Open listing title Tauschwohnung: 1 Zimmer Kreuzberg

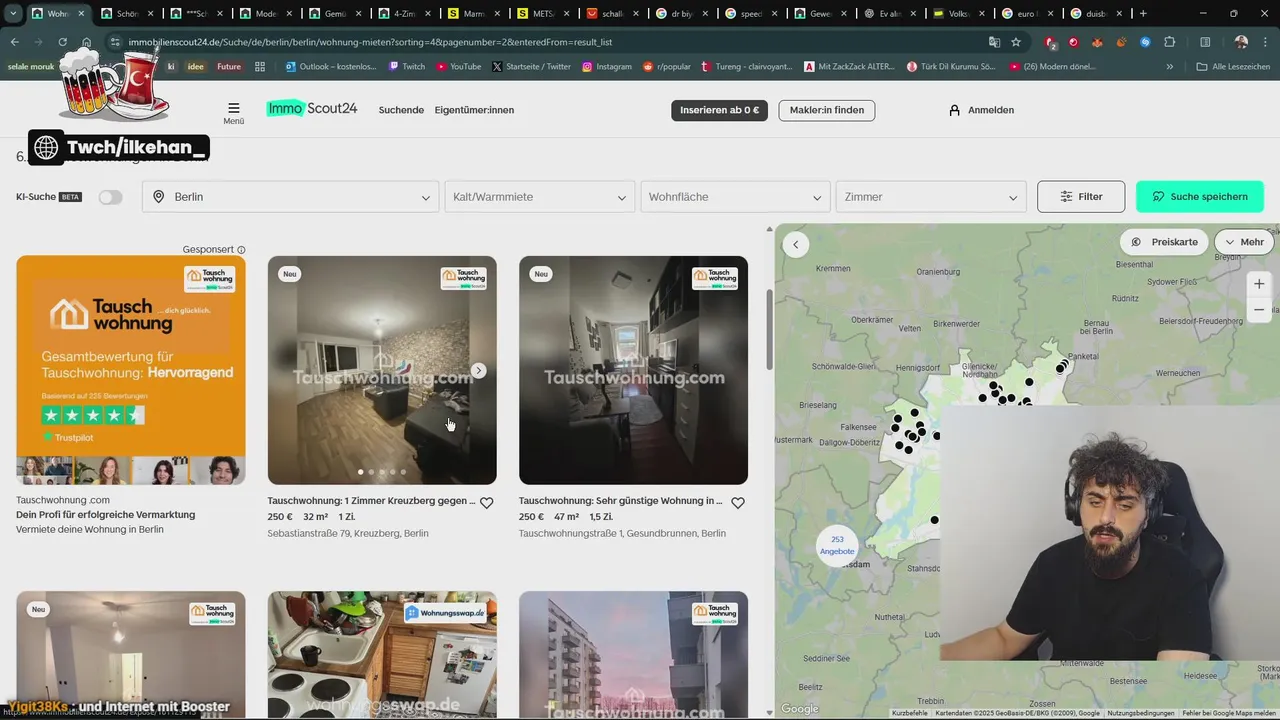[371, 501]
